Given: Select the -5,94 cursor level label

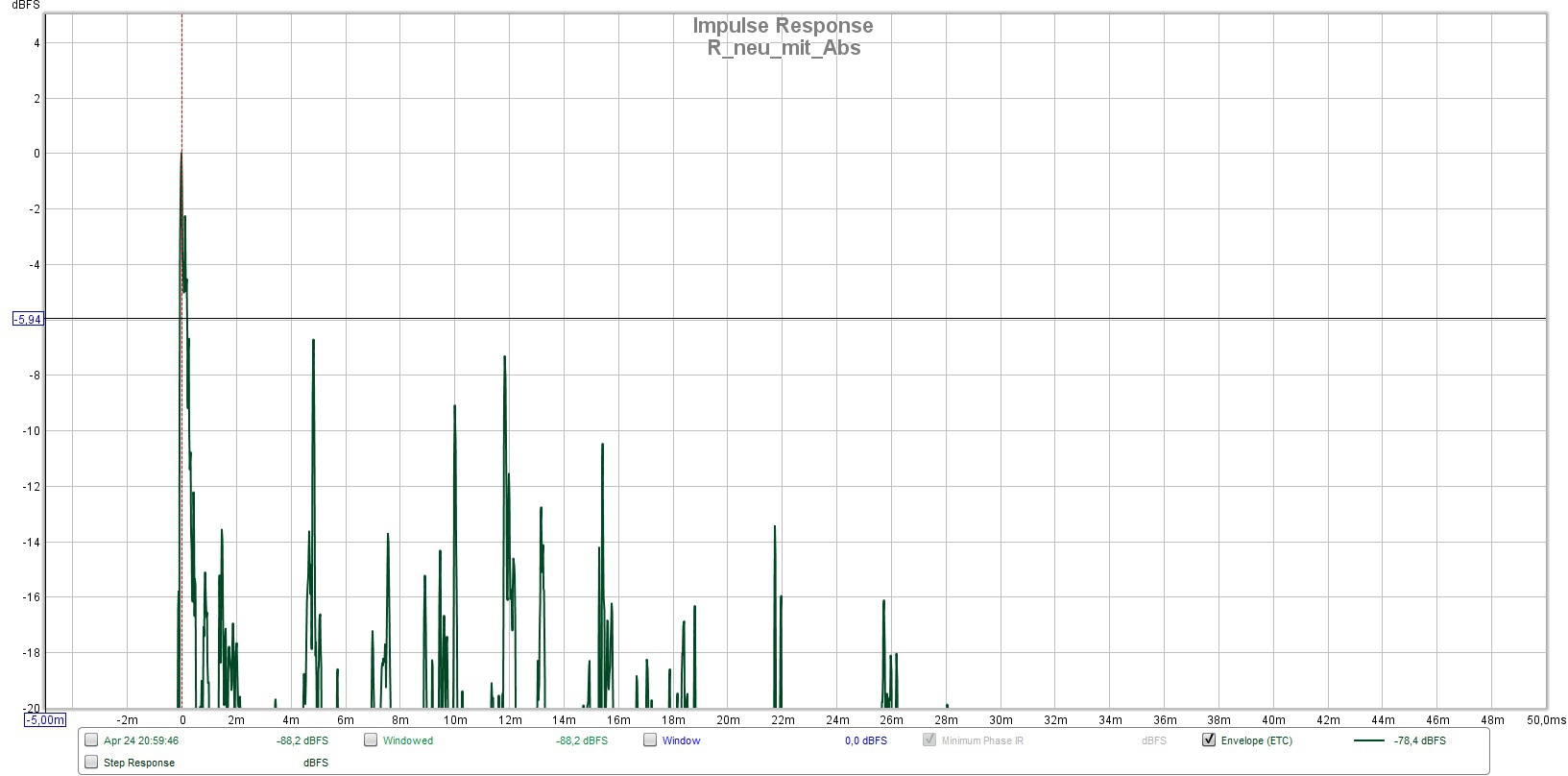Looking at the screenshot, I should pyautogui.click(x=28, y=319).
